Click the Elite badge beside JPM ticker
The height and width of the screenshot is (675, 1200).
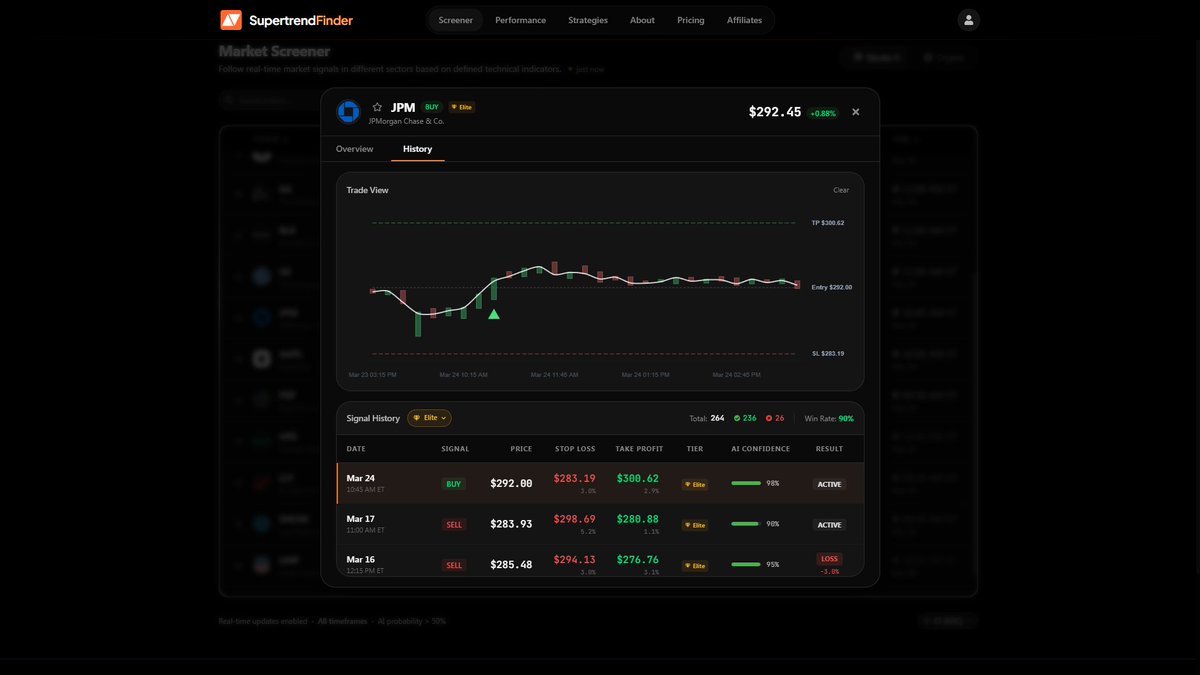(461, 107)
